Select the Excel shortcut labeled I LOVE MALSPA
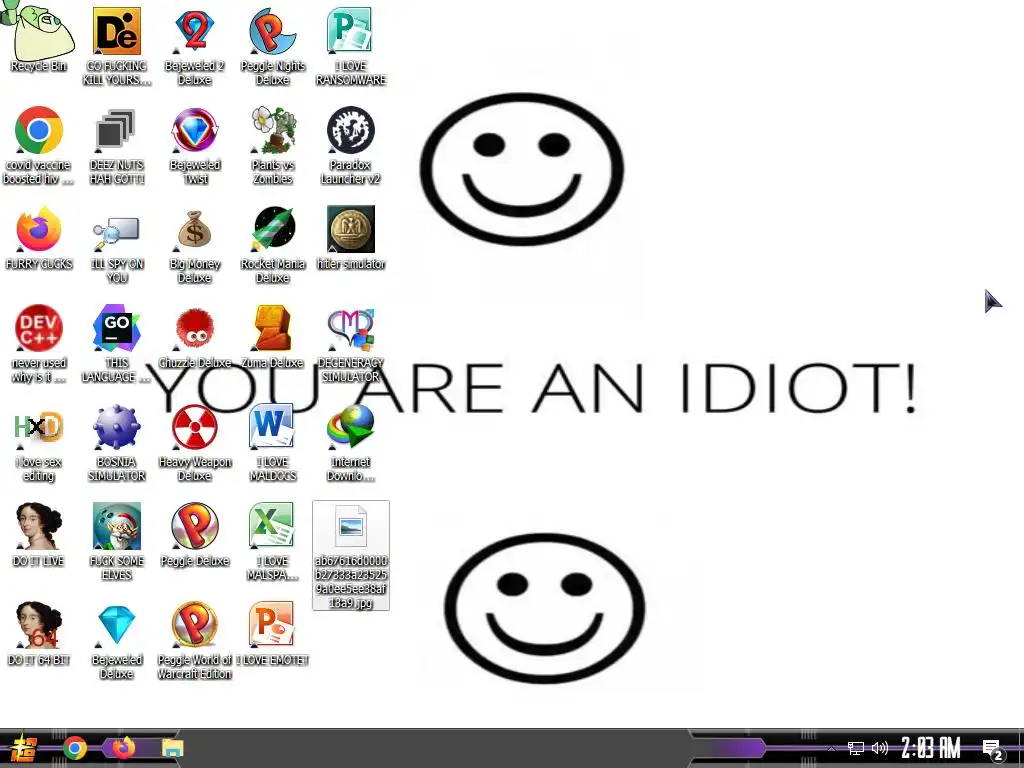Screen dimensions: 1024x768 (x=272, y=541)
